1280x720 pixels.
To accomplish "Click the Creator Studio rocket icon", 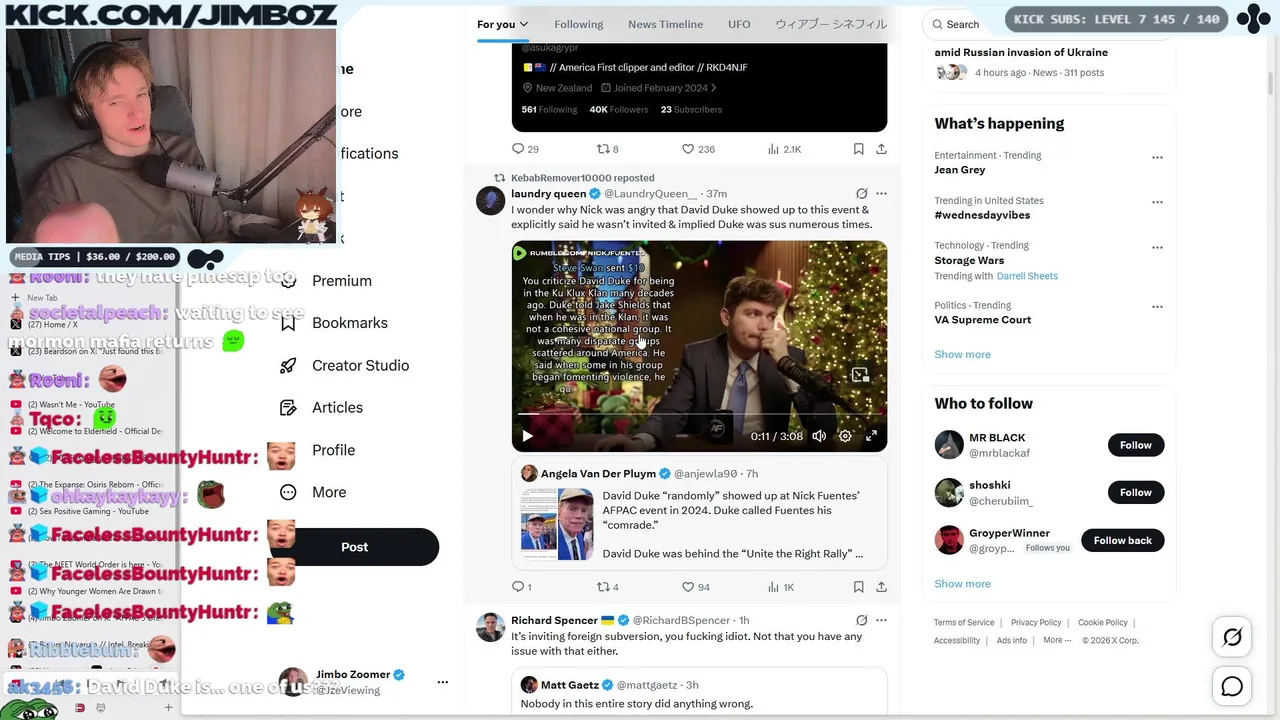I will pyautogui.click(x=288, y=365).
